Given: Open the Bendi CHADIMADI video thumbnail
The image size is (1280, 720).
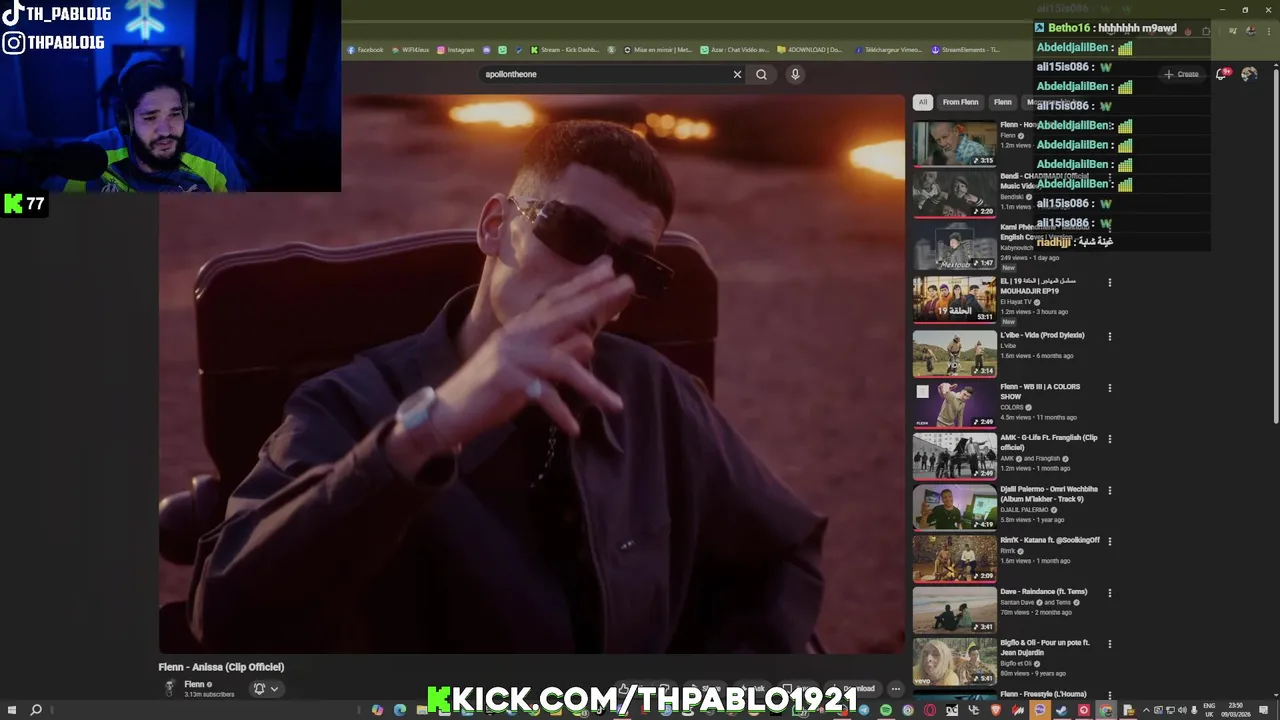Looking at the screenshot, I should click(x=954, y=194).
